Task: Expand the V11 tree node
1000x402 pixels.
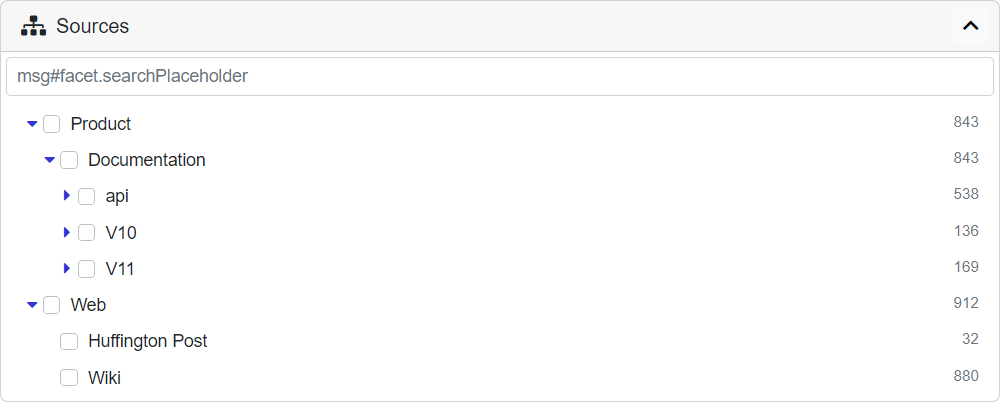Action: 67,269
